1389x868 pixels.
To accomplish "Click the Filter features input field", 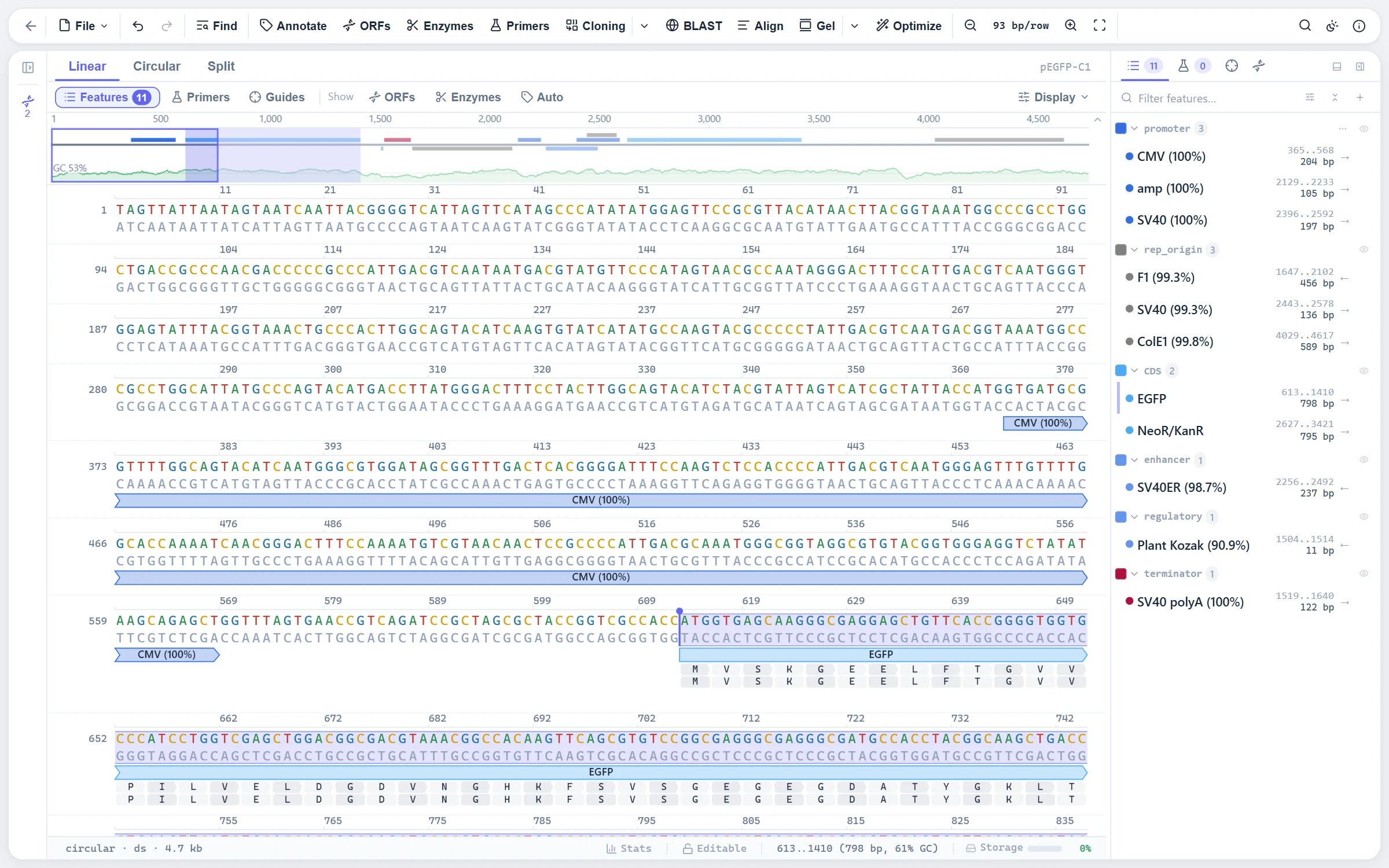I will 1210,98.
